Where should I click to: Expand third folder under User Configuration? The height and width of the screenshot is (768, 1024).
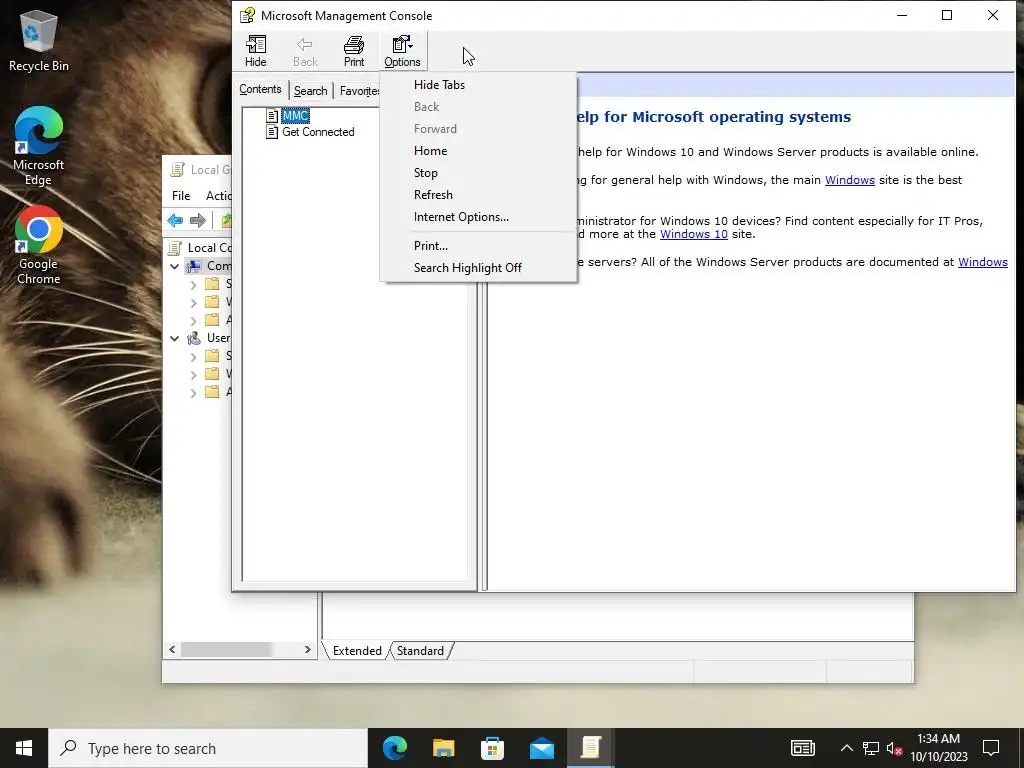193,392
